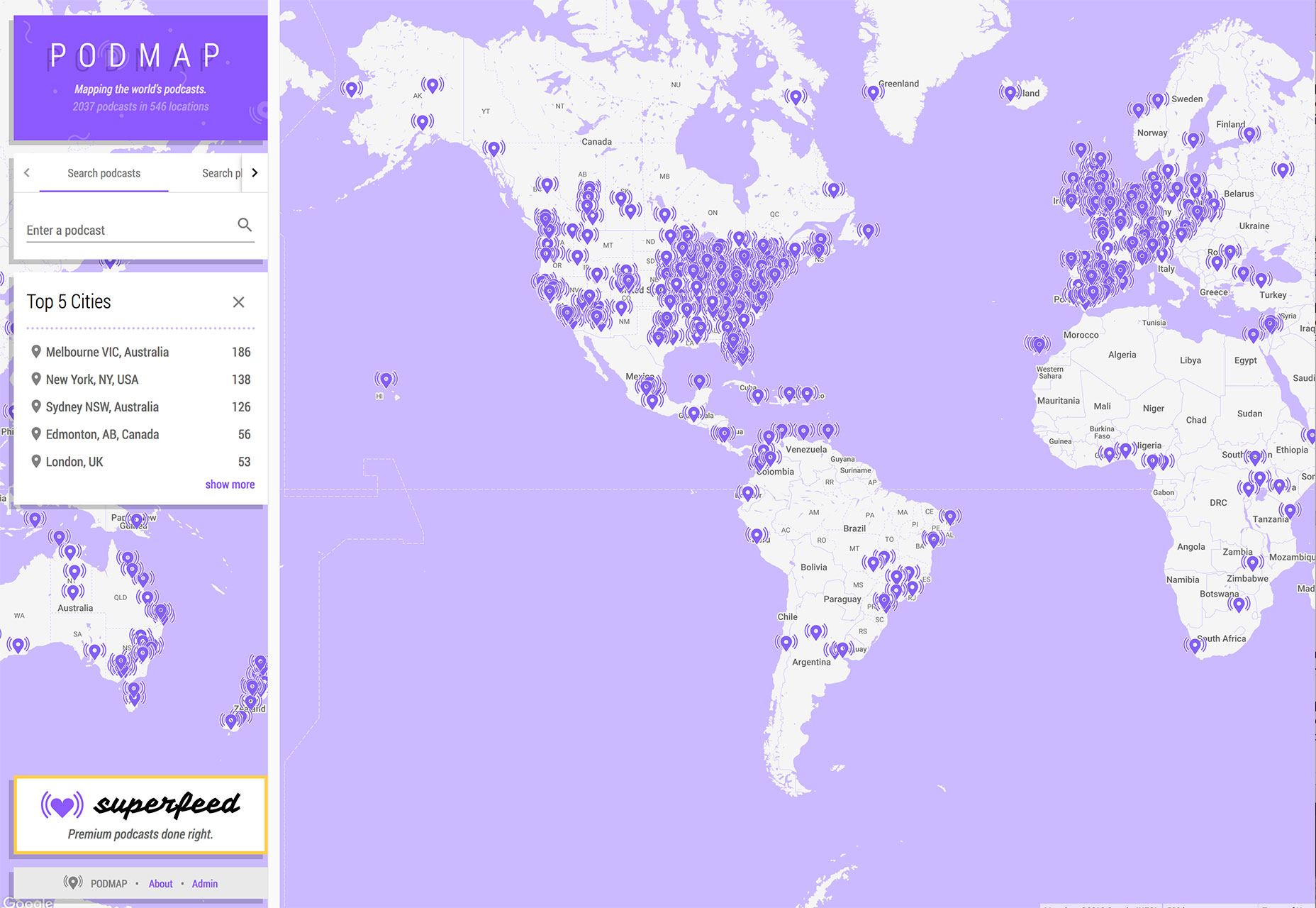This screenshot has width=1316, height=908.
Task: Go to next tab using right chevron
Action: coord(255,172)
